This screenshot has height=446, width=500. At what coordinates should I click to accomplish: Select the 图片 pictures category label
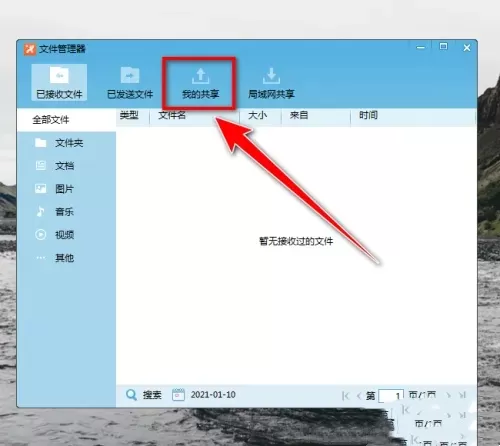(x=64, y=189)
